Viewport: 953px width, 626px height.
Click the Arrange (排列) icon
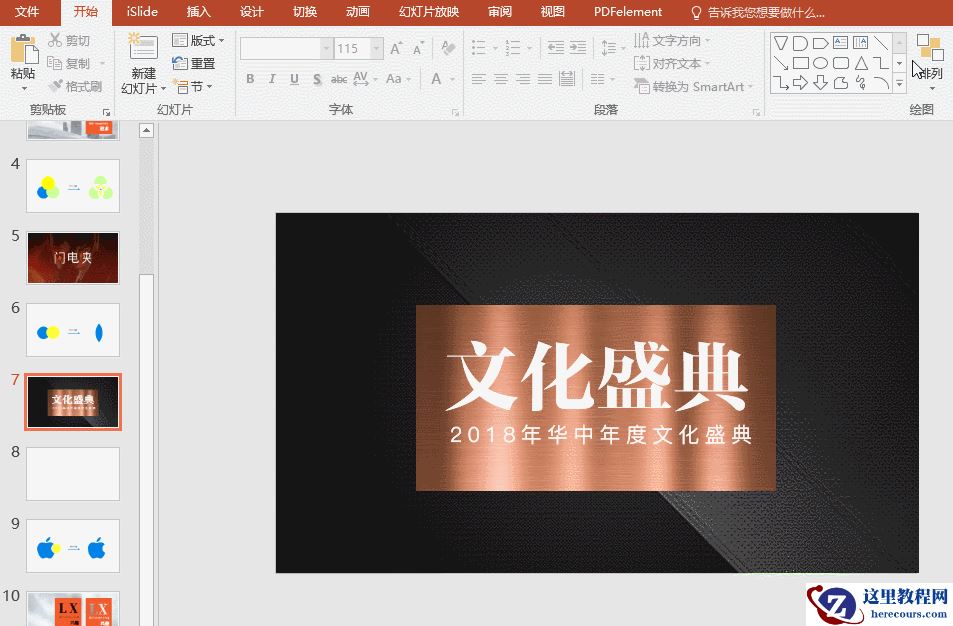click(x=929, y=48)
